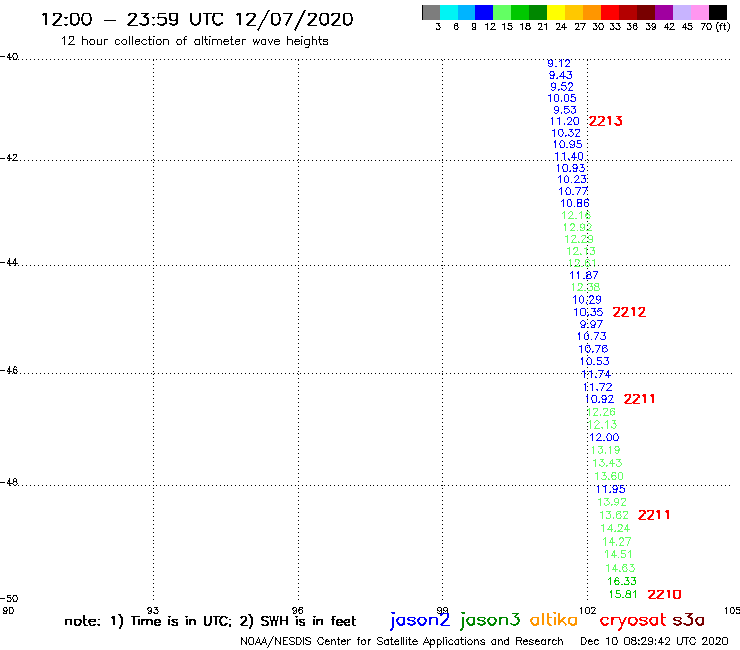
Task: Click the 2211 time stamp beside 10.92
Action: pos(639,399)
